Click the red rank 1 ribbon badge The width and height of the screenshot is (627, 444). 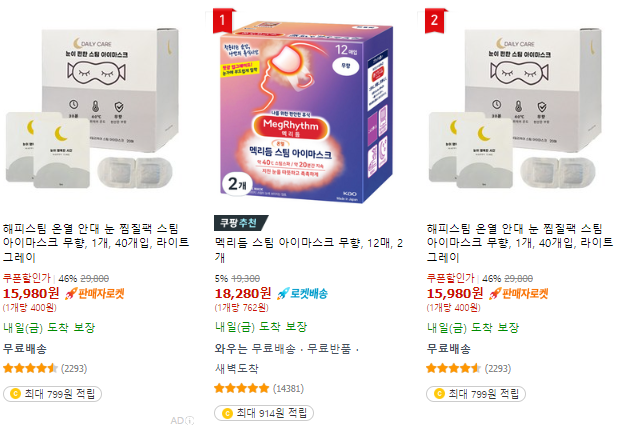point(223,20)
